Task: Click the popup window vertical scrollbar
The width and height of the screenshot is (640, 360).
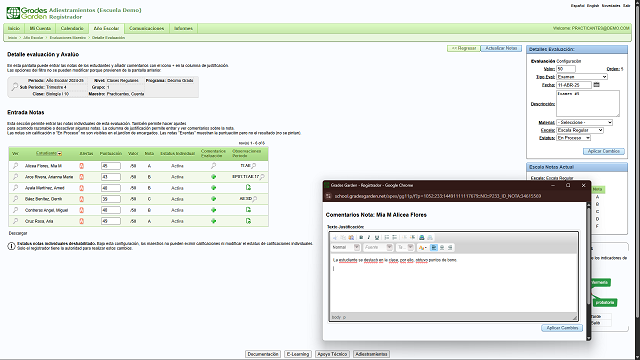Action: click(589, 271)
